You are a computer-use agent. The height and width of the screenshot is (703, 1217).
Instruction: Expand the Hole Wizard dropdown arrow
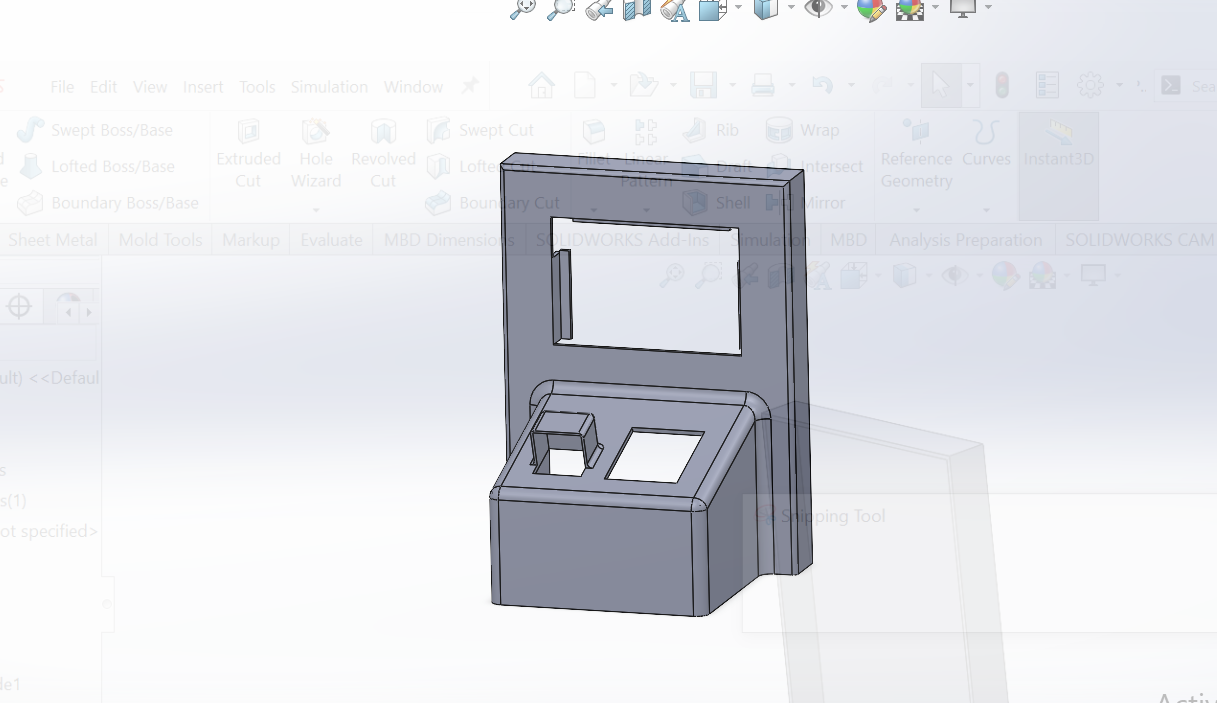tap(316, 210)
